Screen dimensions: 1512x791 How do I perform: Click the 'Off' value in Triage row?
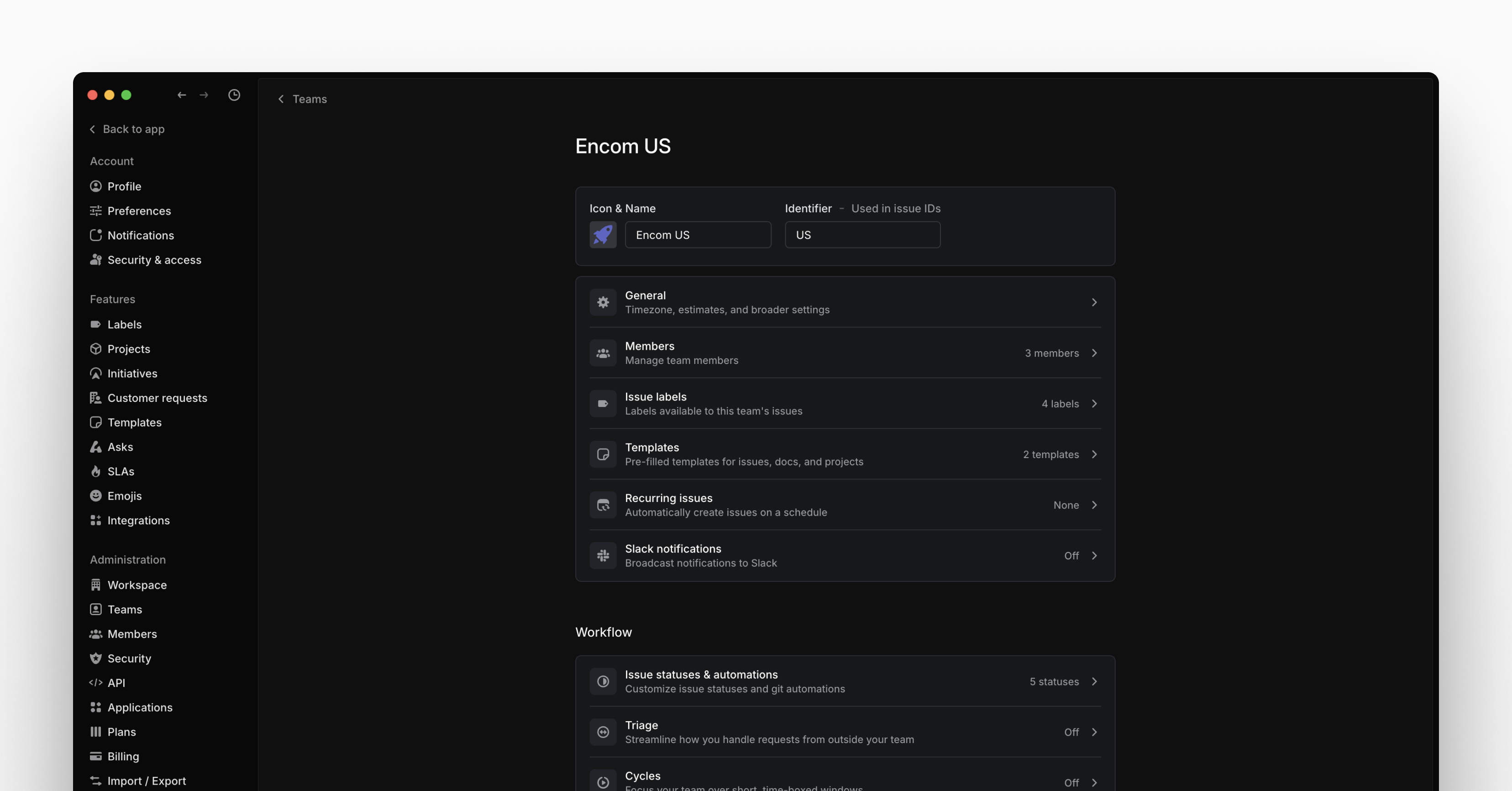[1071, 732]
